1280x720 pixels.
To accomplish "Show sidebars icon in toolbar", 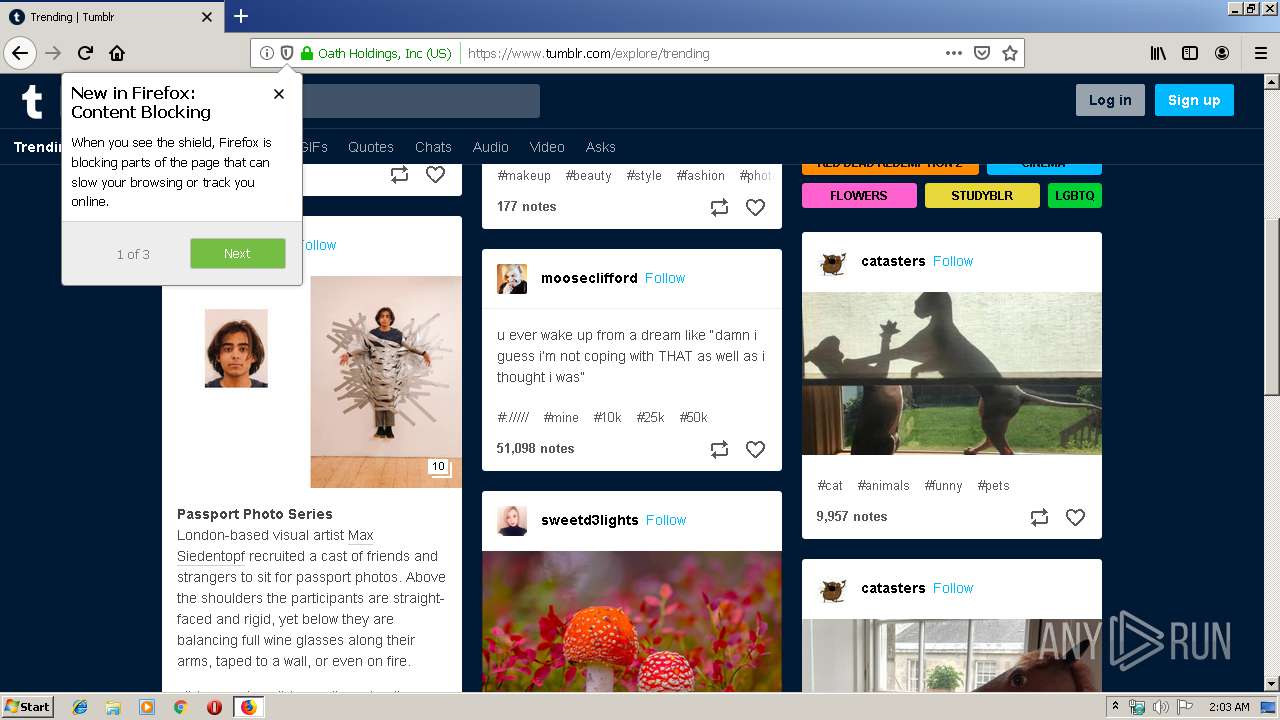I will 1190,53.
